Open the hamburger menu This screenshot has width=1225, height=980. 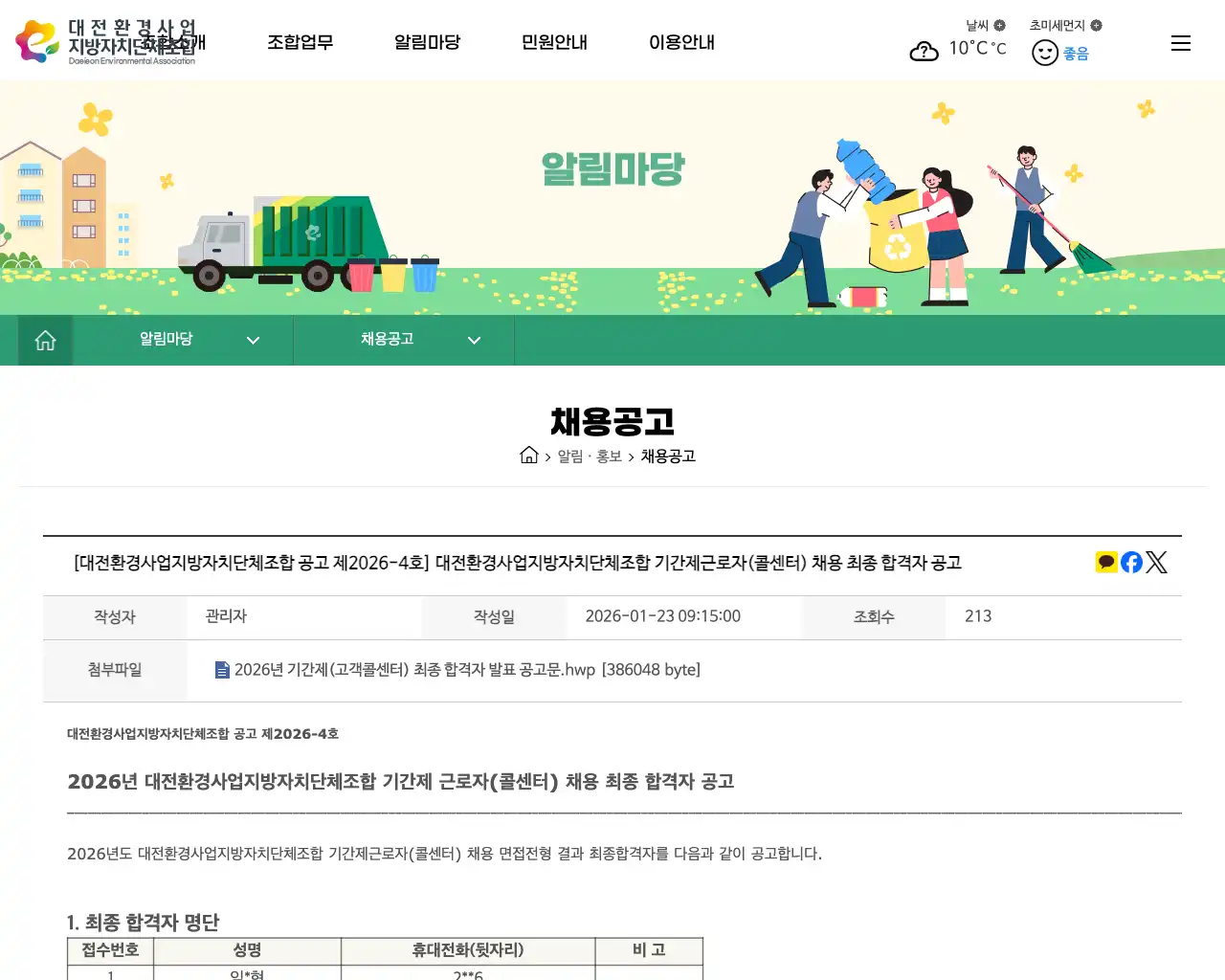(1181, 42)
